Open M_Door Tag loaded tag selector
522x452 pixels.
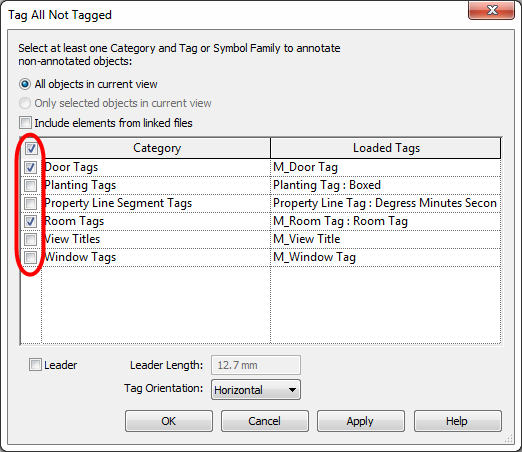pos(386,167)
